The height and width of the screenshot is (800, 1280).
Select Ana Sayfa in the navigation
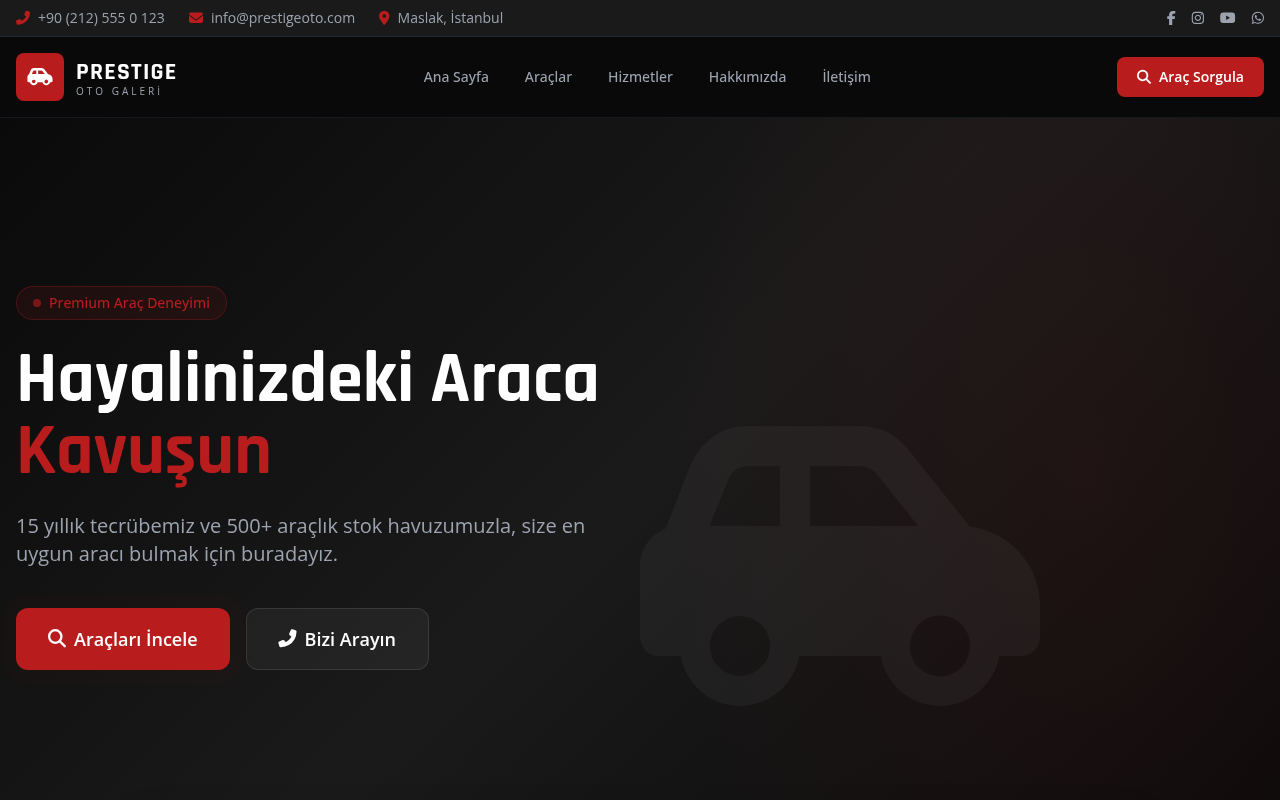(456, 76)
